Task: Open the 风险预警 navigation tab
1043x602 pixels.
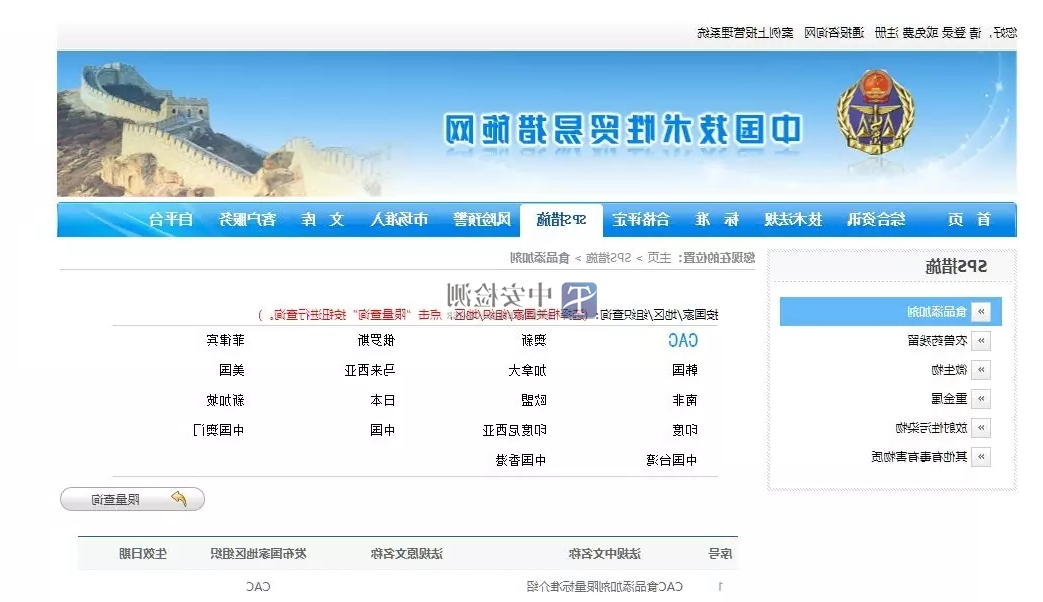Action: tap(483, 220)
